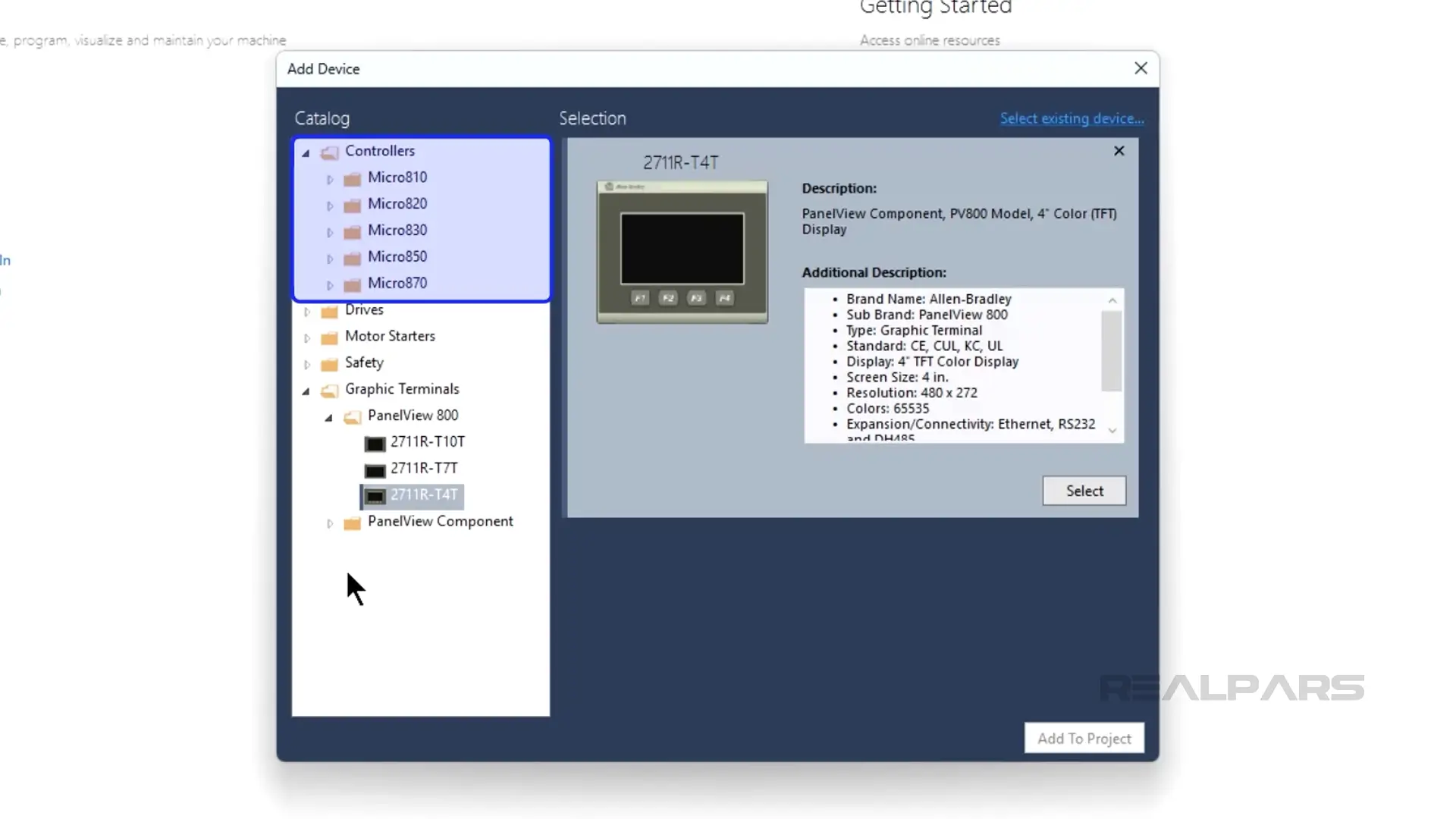This screenshot has height=819, width=1456.
Task: Click the 'Brand Name: Allen-Bradley' line
Action: point(929,299)
